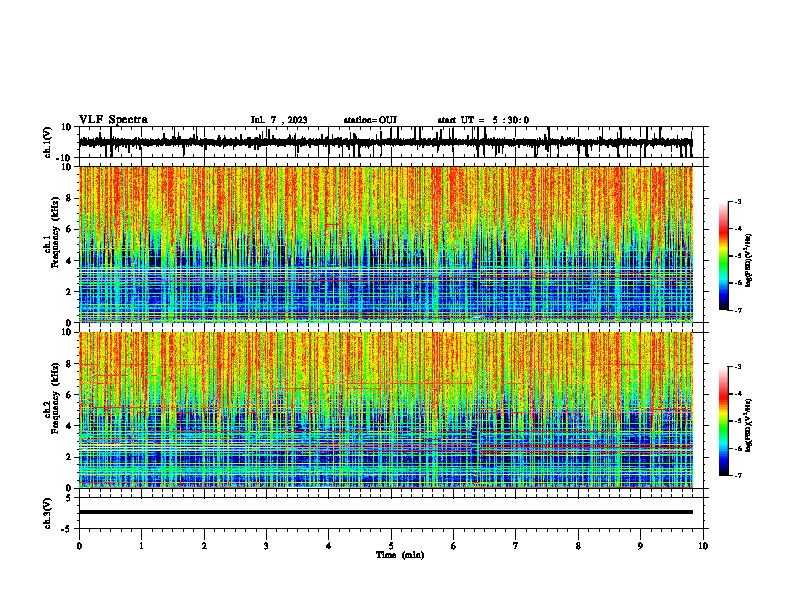The height and width of the screenshot is (612, 792).
Task: Click the 'VLF Spectra' title text
Action: click(113, 120)
